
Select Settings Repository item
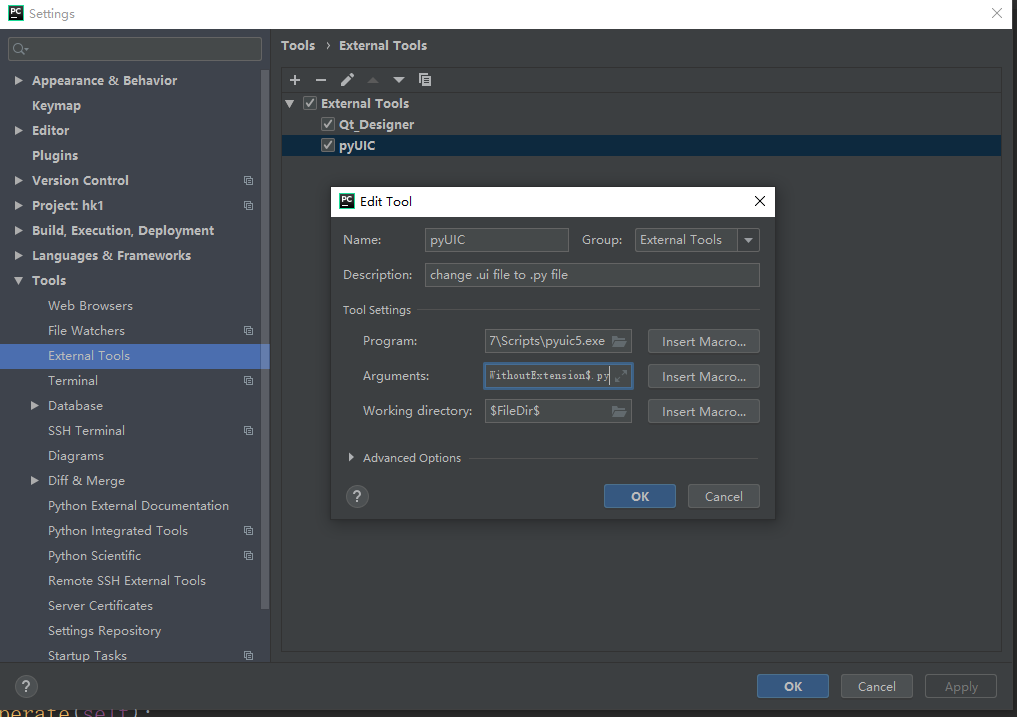coord(104,631)
